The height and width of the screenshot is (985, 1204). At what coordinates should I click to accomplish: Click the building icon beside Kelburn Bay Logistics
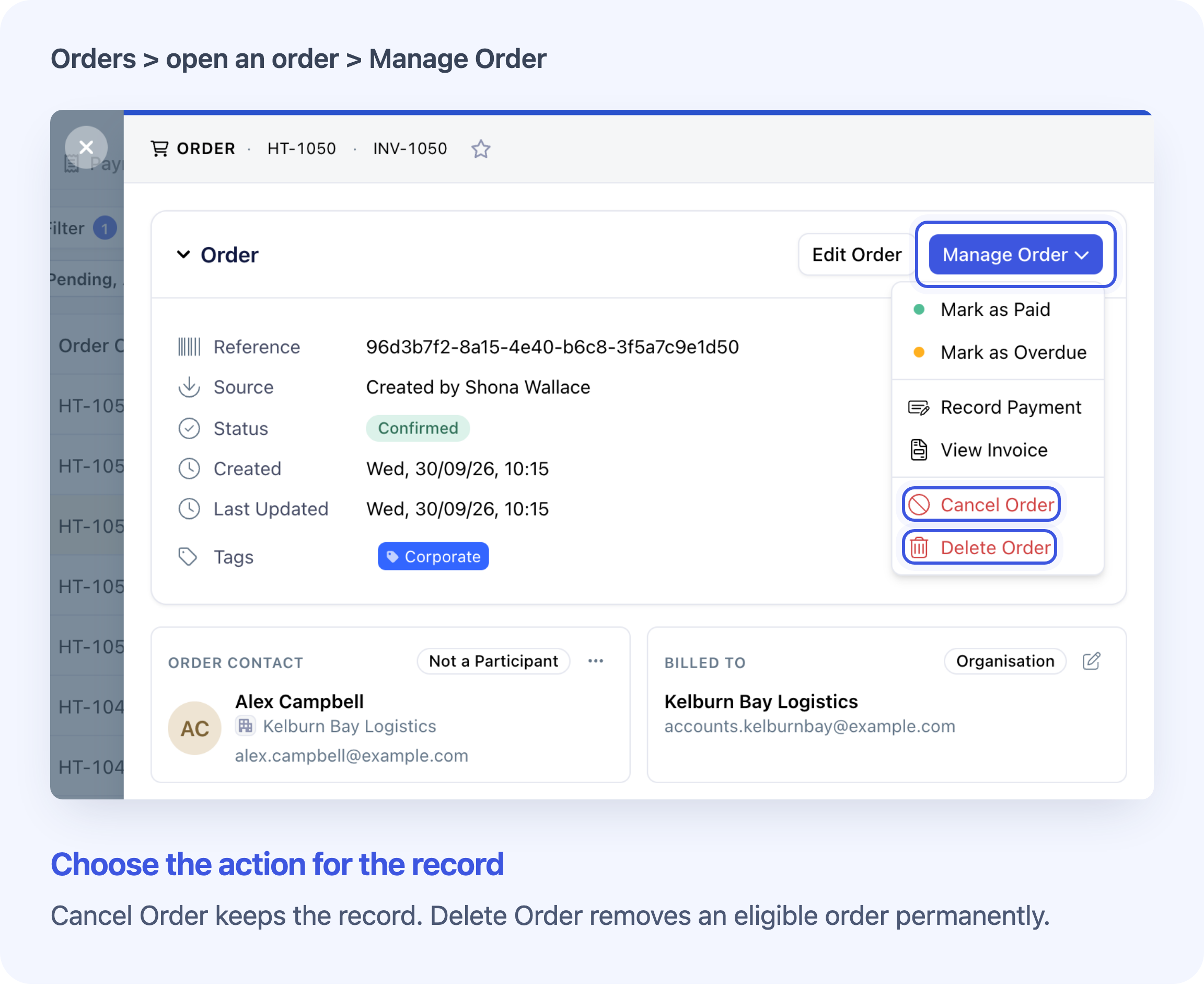[x=245, y=726]
